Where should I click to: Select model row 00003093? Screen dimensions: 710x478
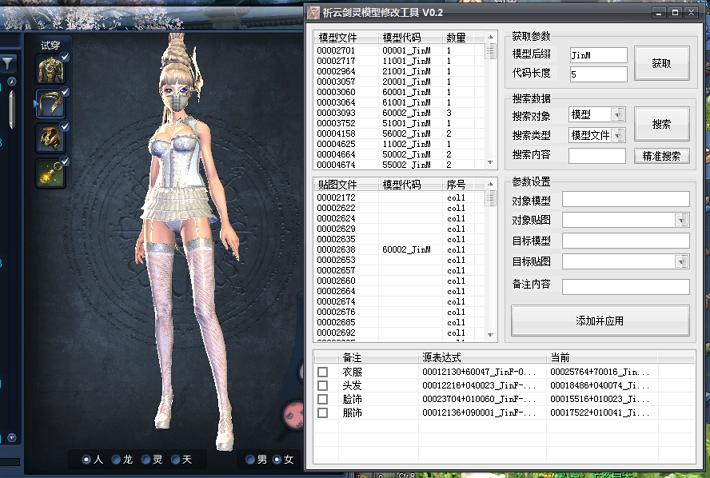[x=399, y=113]
